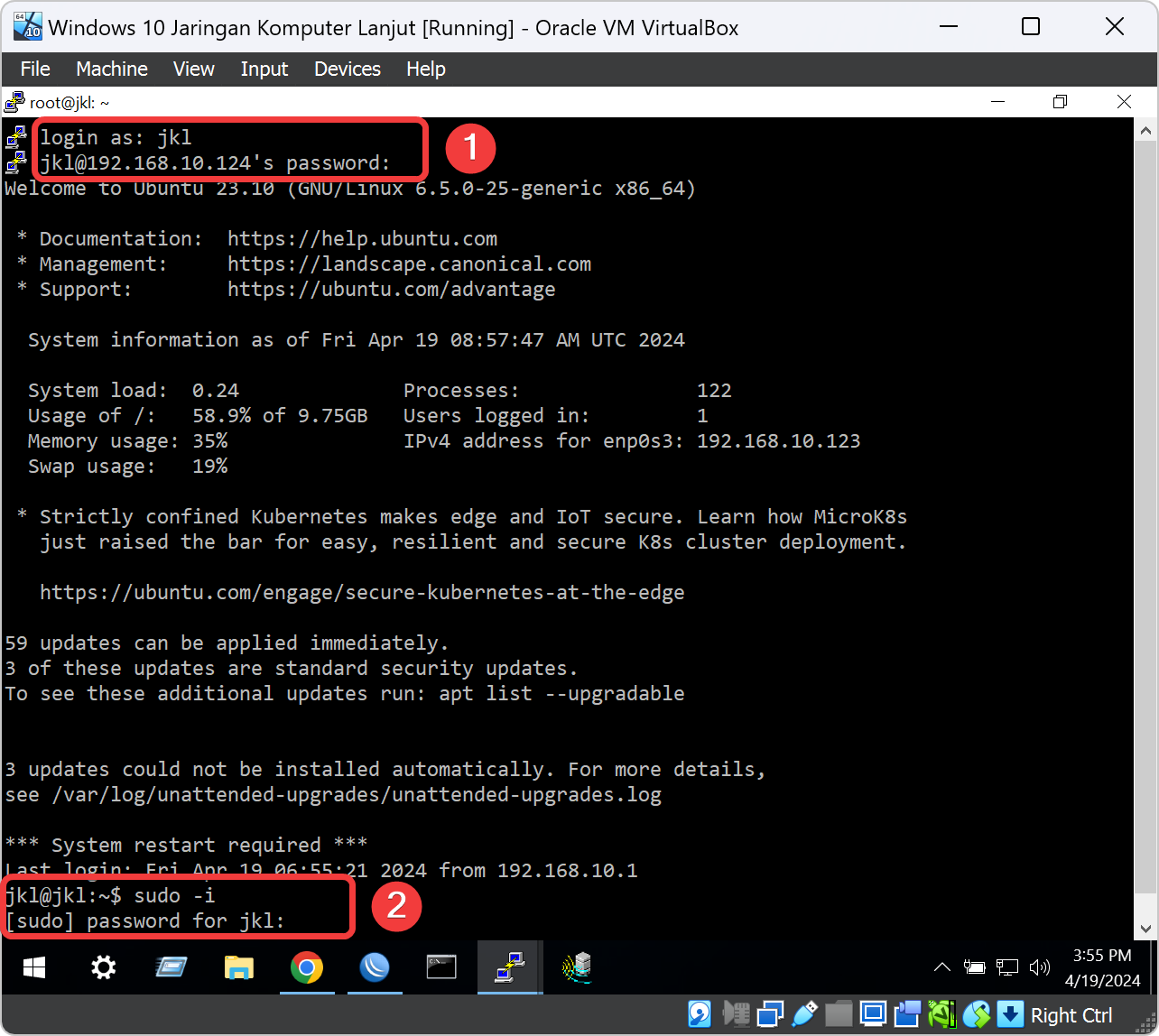The height and width of the screenshot is (1036, 1159).
Task: Click the VirtualBox window title icon
Action: pos(28,27)
